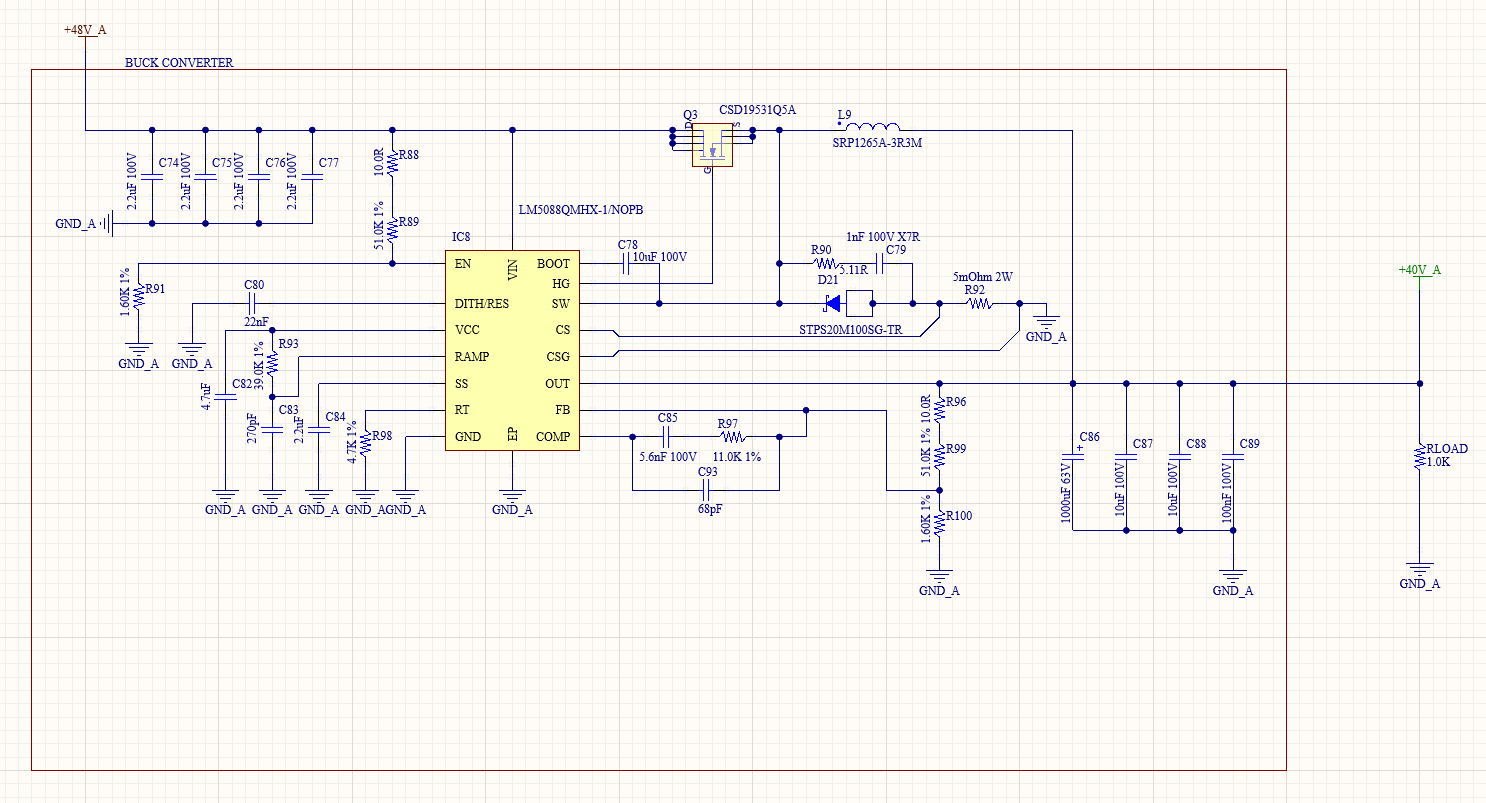
Task: Select the C77 input capacitor symbol
Action: tap(312, 176)
